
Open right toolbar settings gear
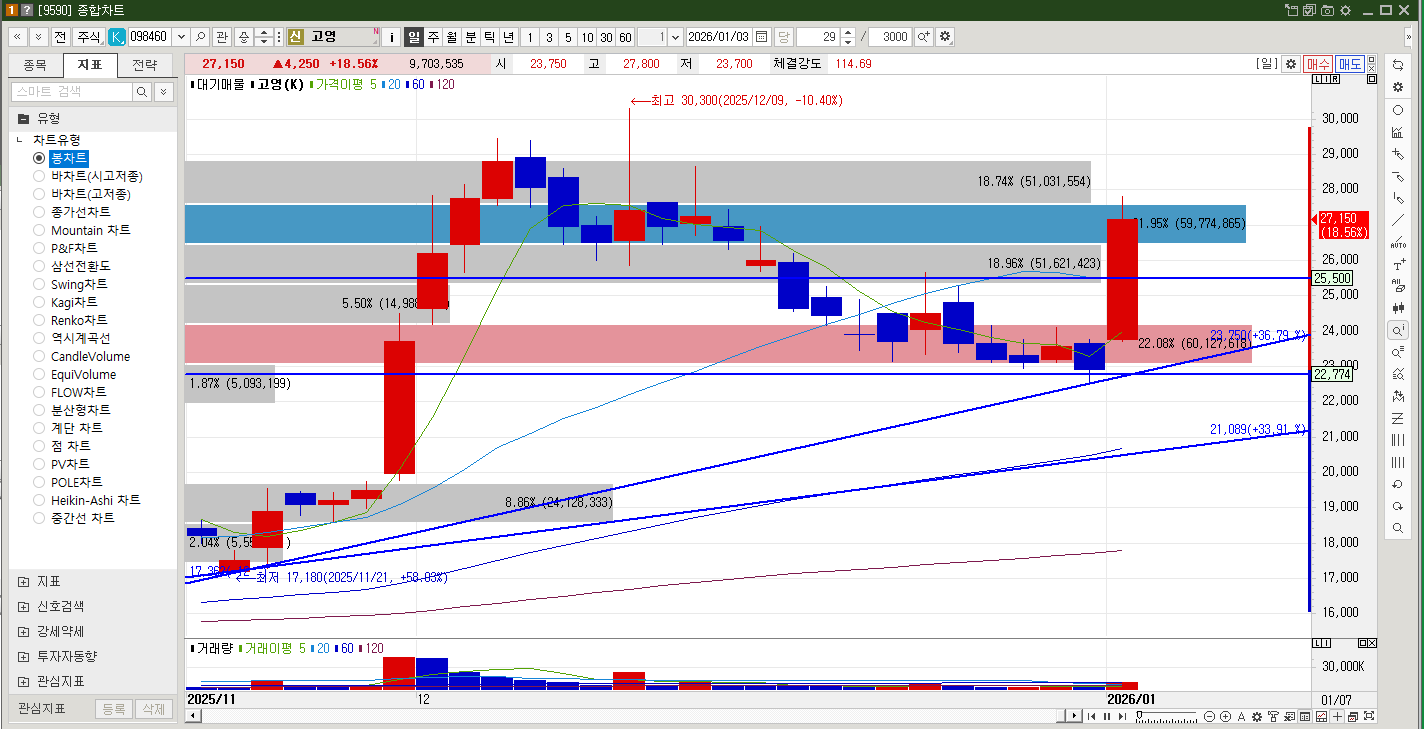tap(1398, 87)
